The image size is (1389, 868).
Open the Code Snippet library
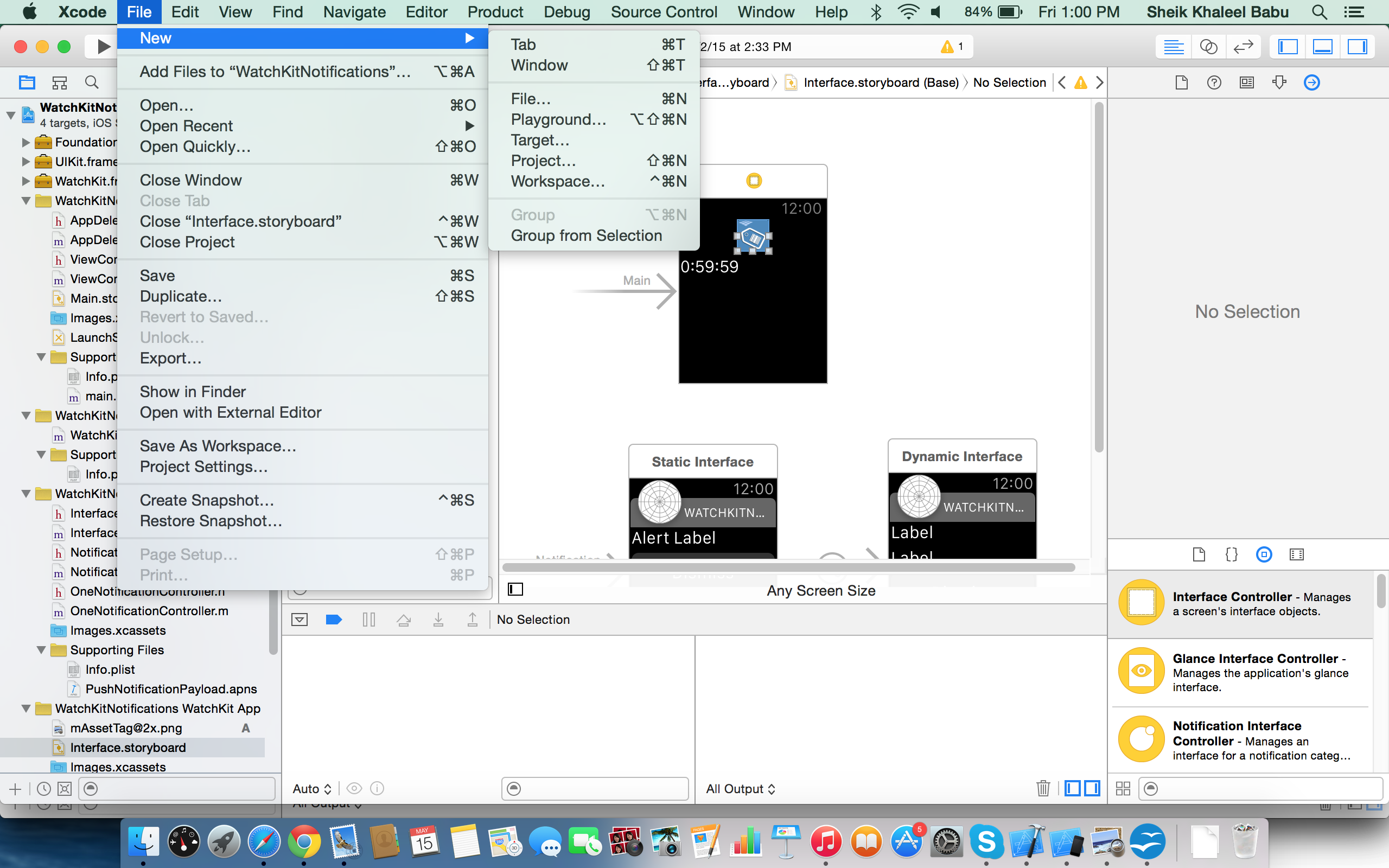1231,554
